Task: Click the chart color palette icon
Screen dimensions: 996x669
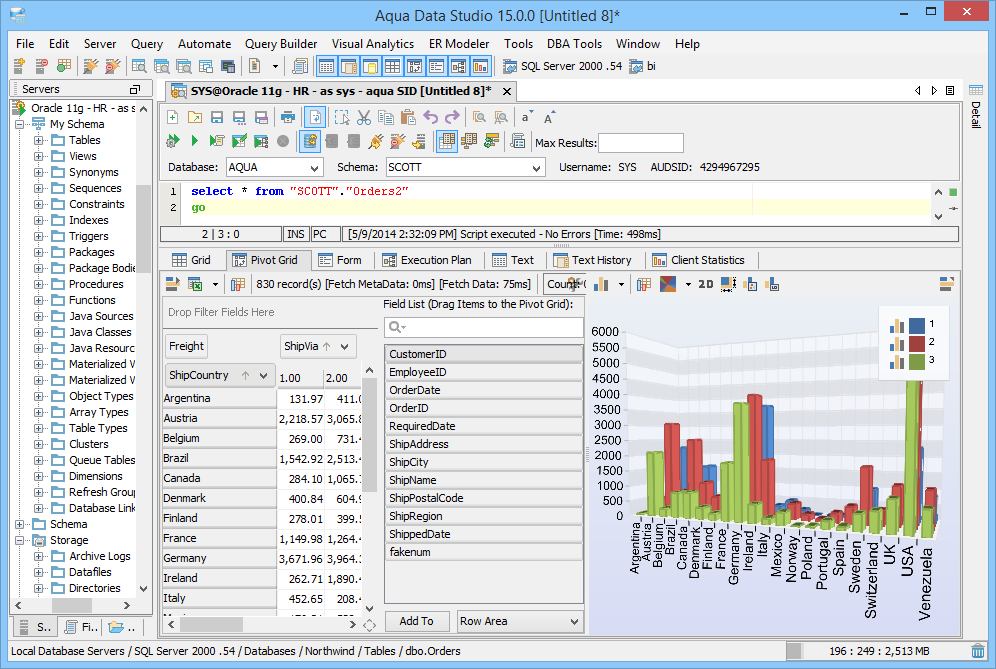Action: point(668,284)
